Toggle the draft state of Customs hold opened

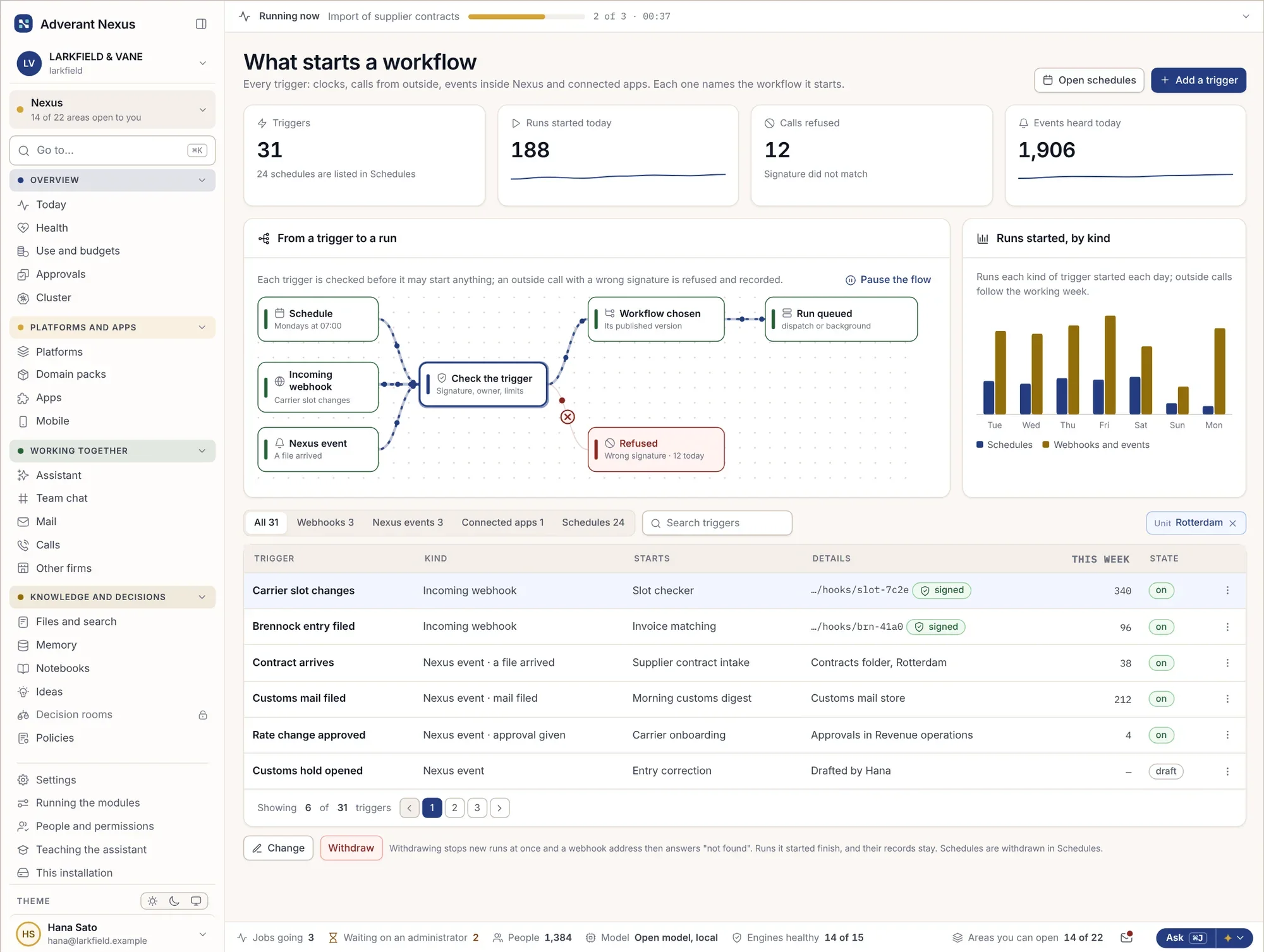[1165, 771]
